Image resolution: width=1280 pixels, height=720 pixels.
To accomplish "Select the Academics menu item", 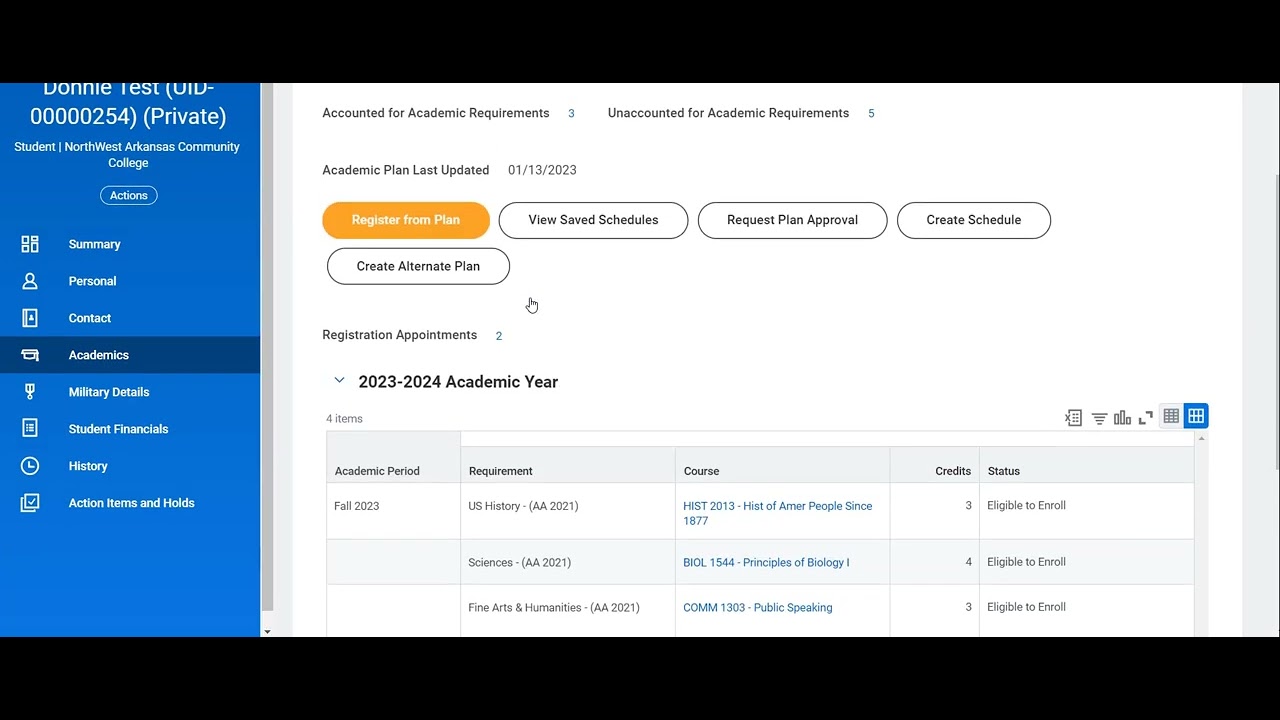I will [130, 355].
